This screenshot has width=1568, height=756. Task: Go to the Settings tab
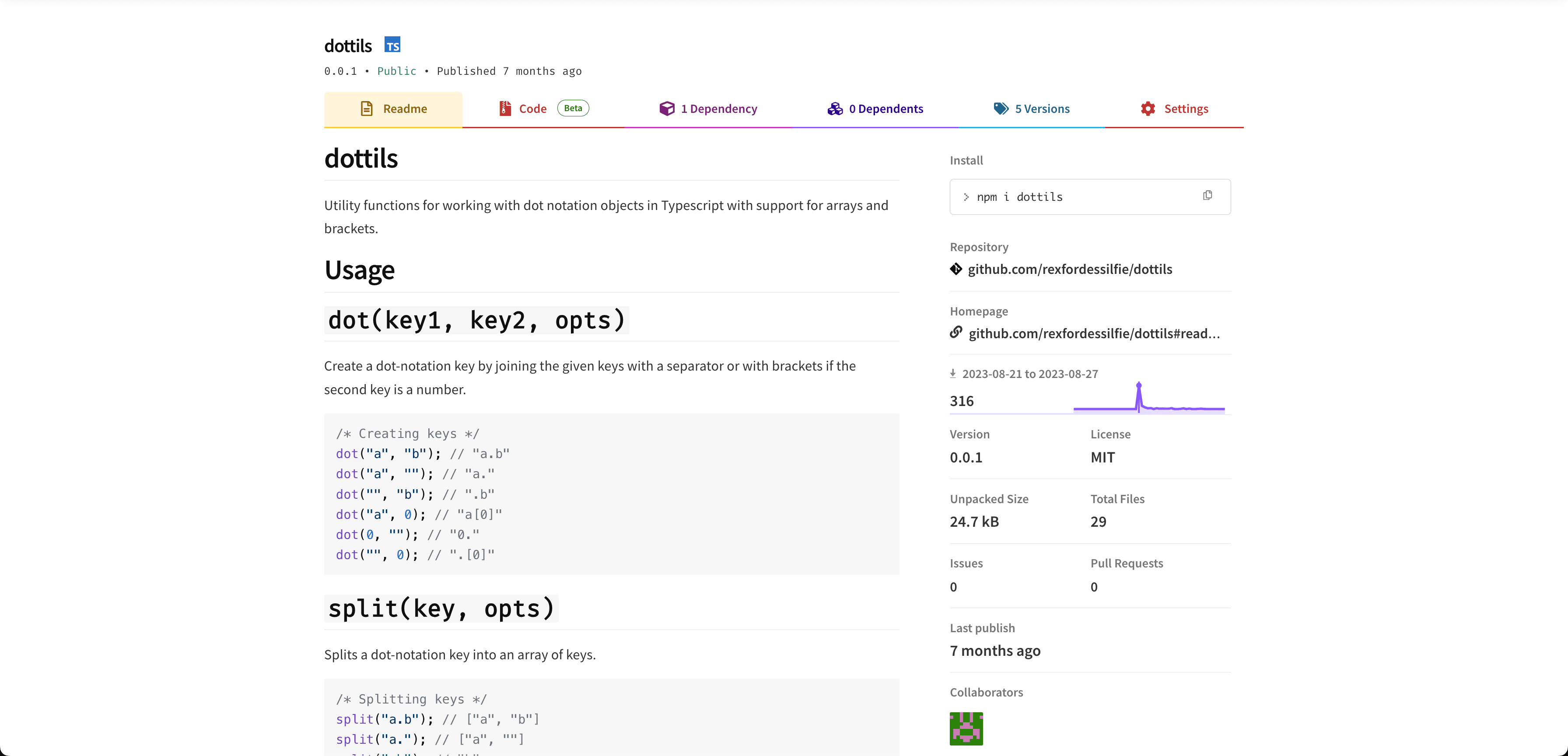[1174, 109]
